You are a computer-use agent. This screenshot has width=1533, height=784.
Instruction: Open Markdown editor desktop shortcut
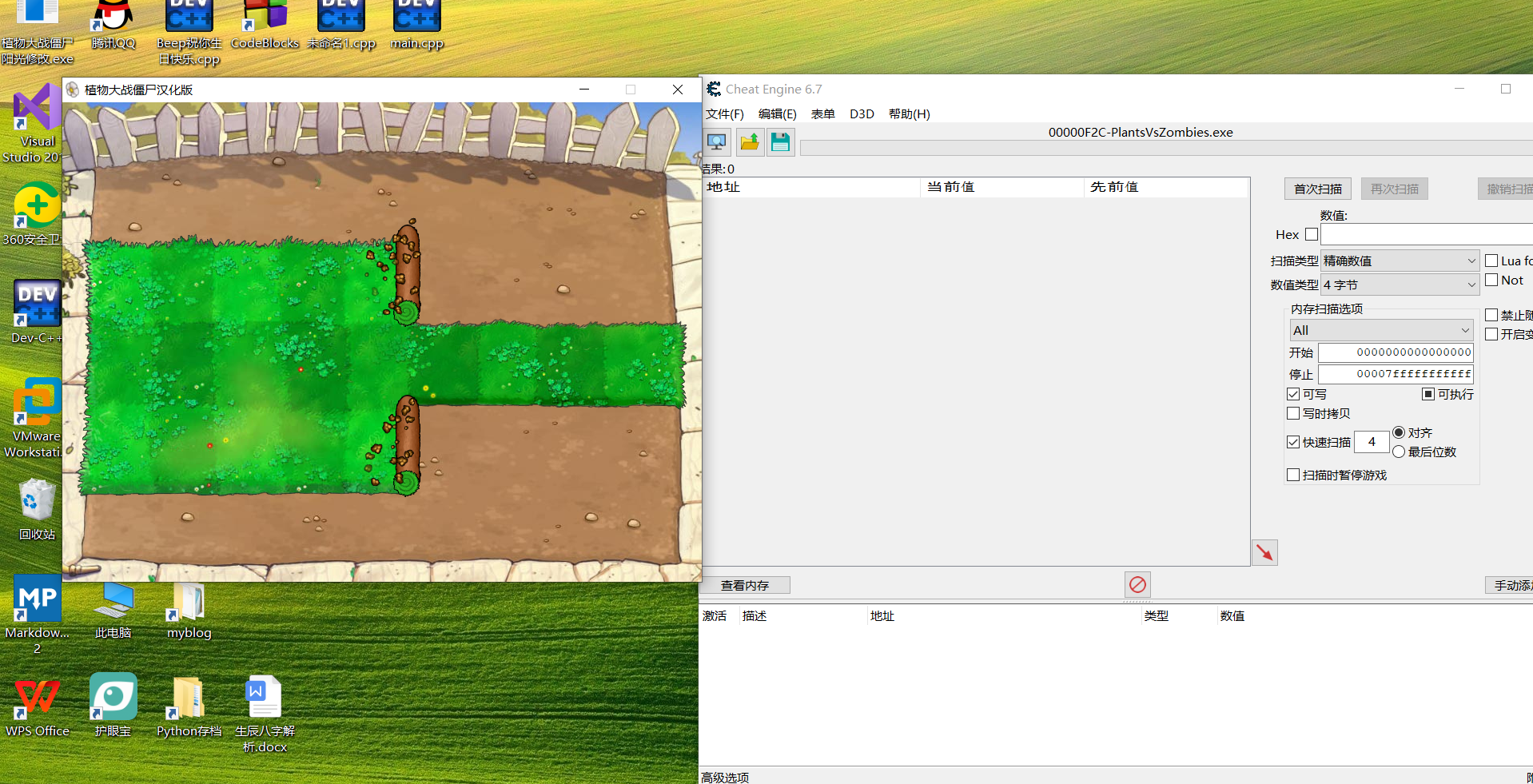pos(38,614)
